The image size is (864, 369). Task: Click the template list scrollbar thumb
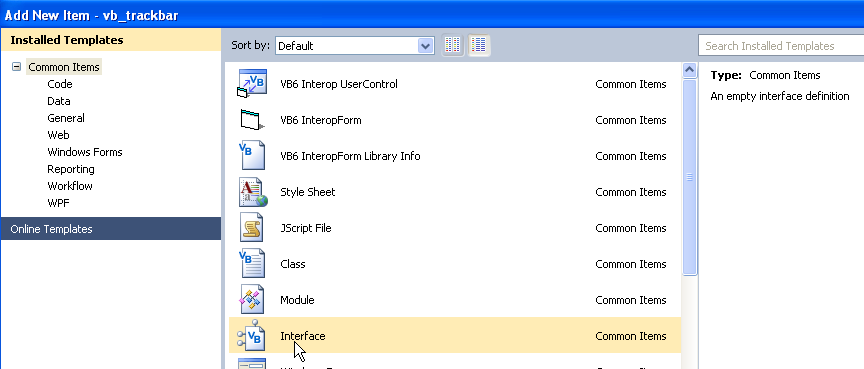click(690, 177)
